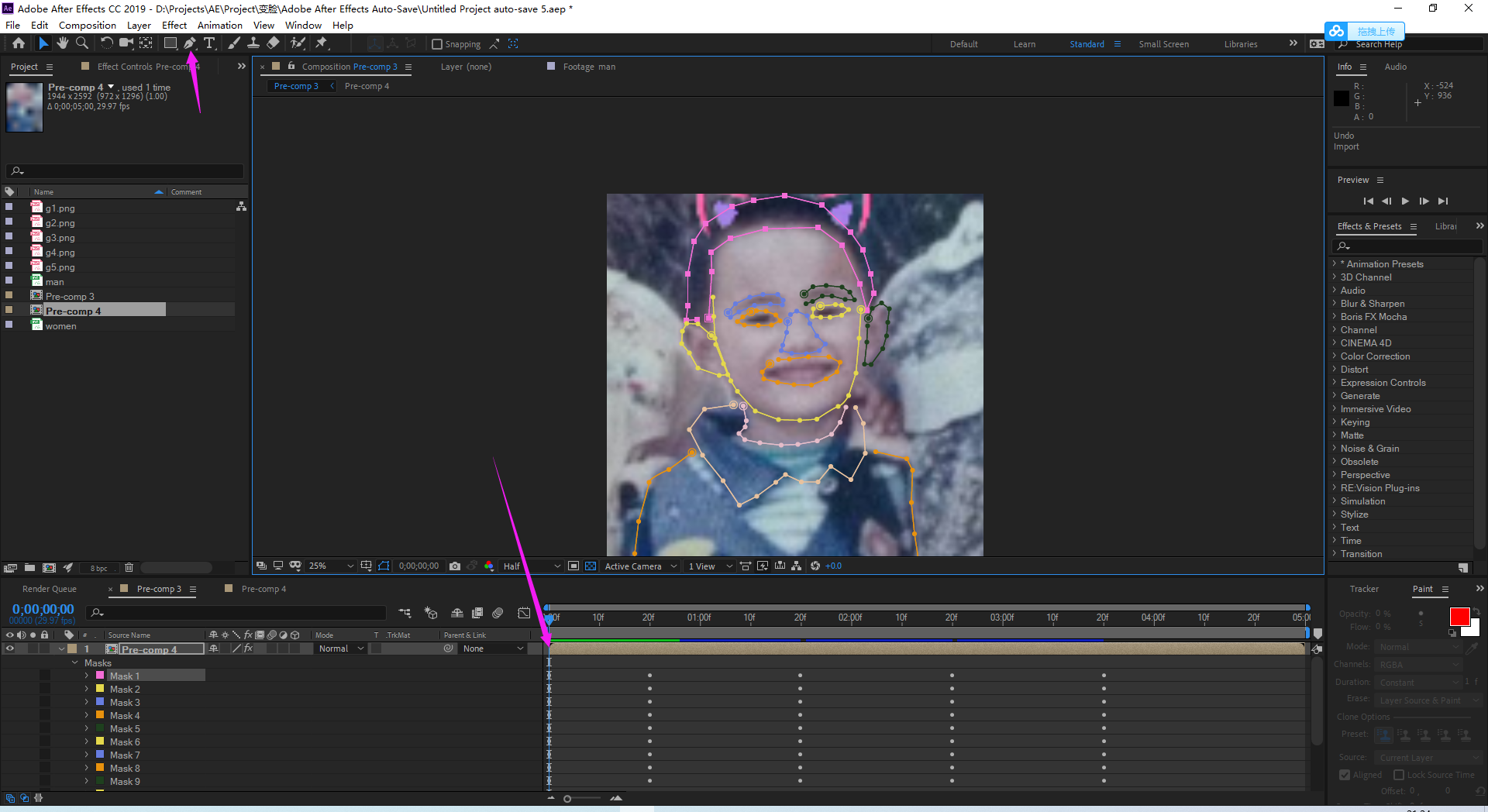Click the pink Mask 1 color swatch

[x=100, y=676]
